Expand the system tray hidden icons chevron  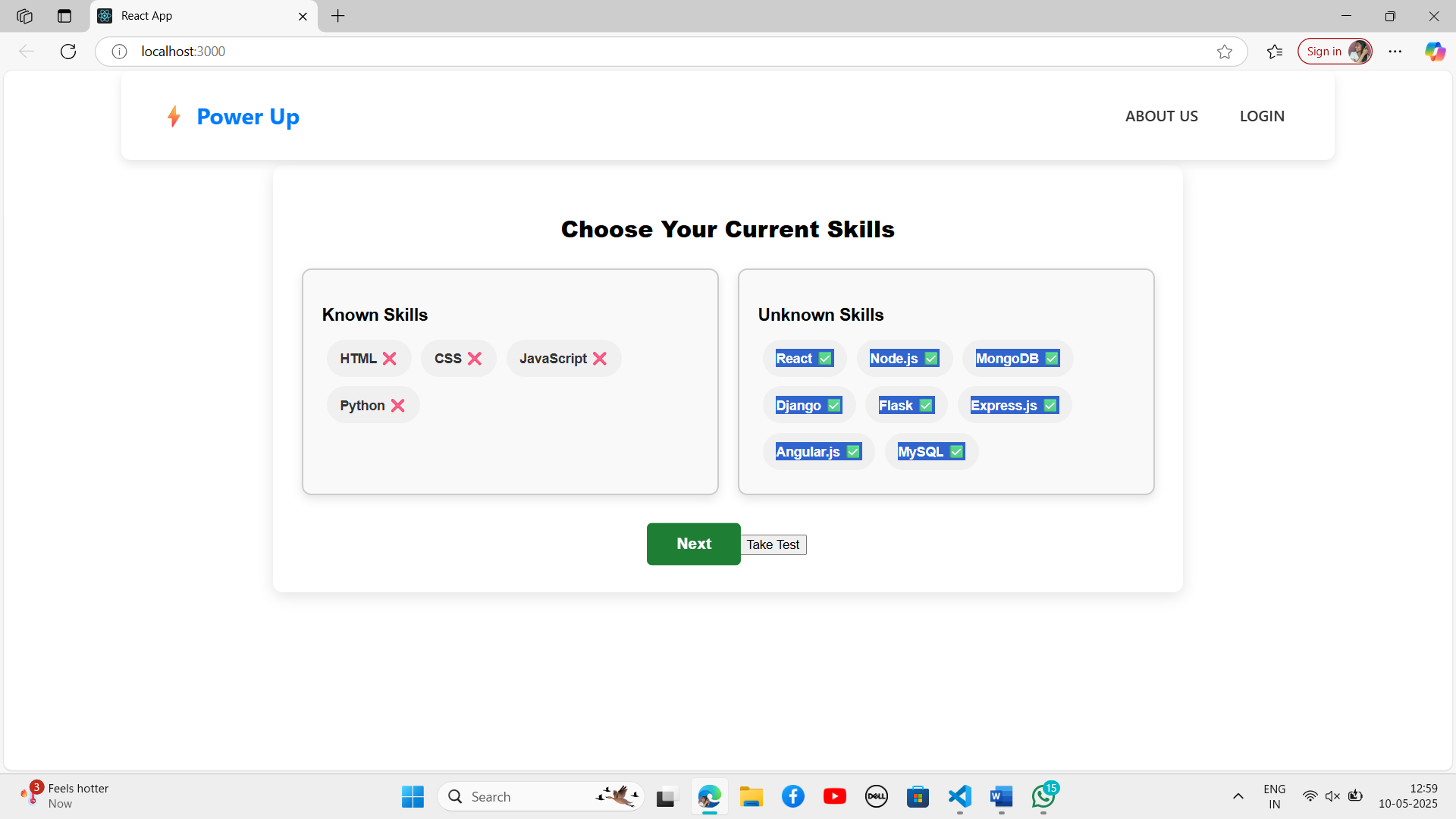click(1238, 796)
